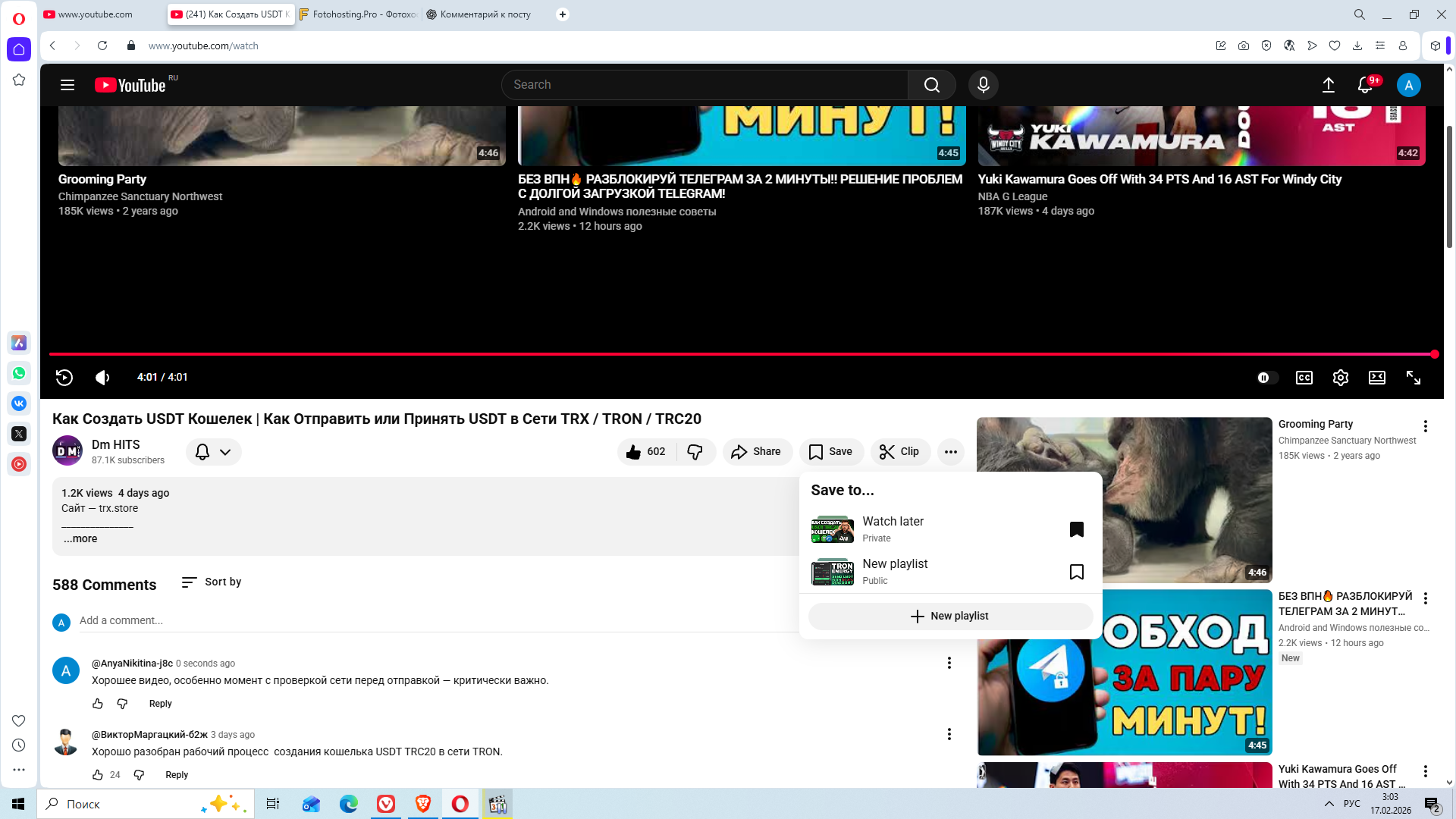Image resolution: width=1456 pixels, height=819 pixels.
Task: Open the player settings gear
Action: pos(1340,378)
